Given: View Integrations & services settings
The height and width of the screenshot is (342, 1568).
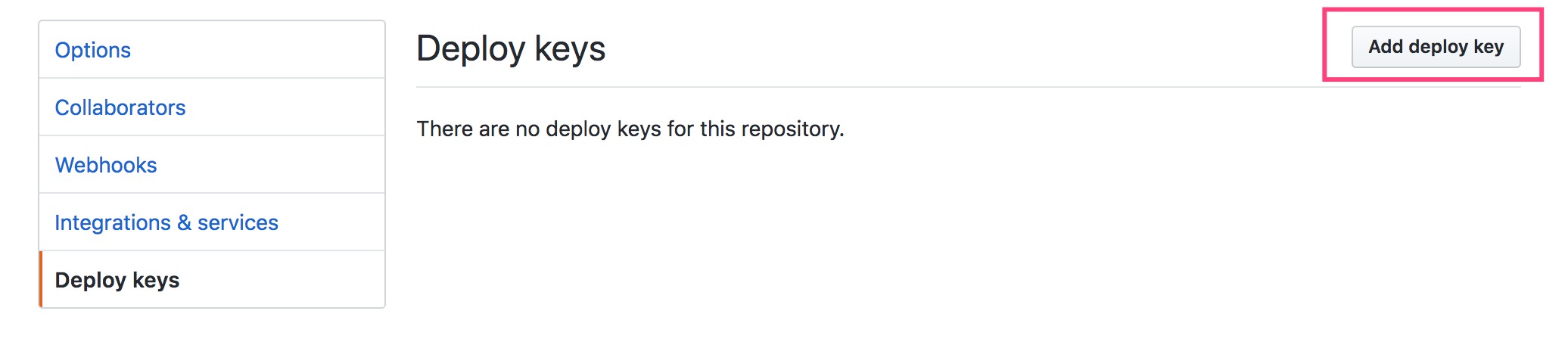Looking at the screenshot, I should coord(166,222).
